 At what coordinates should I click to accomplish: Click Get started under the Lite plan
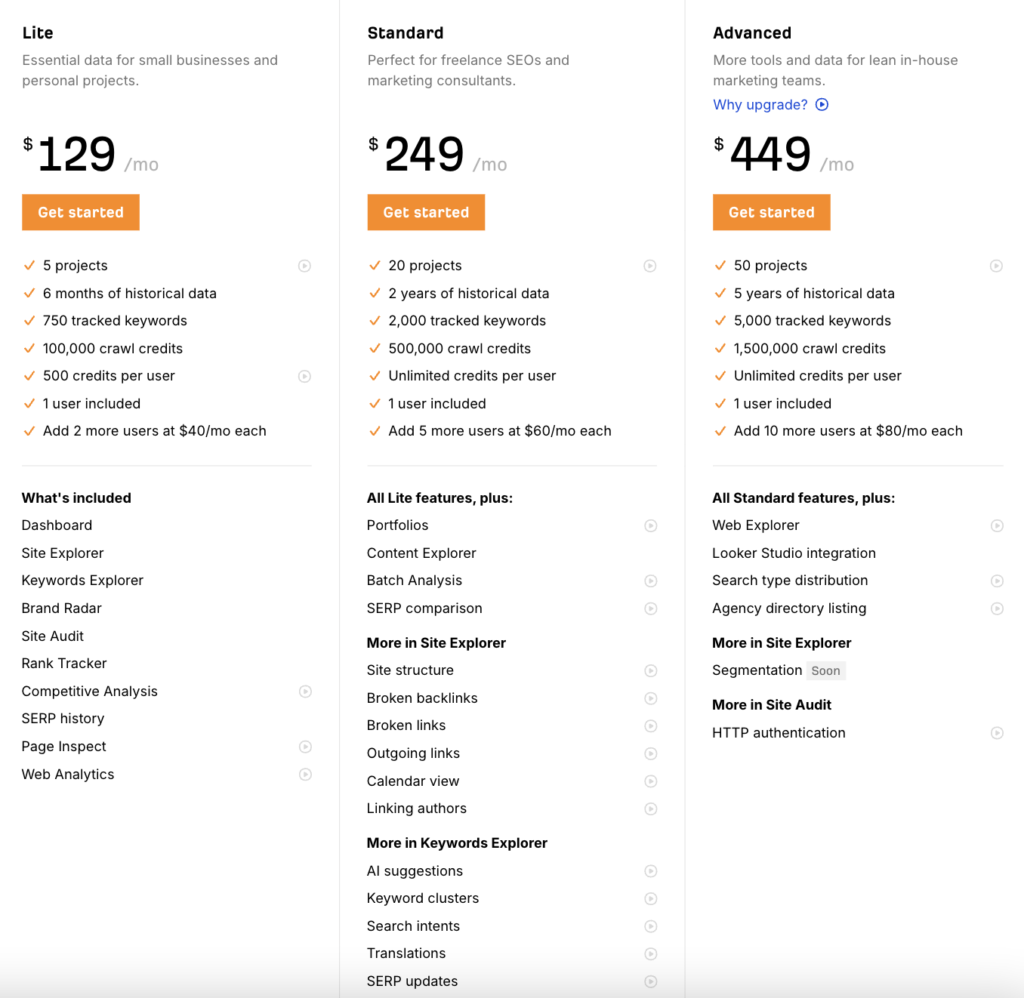(x=80, y=212)
